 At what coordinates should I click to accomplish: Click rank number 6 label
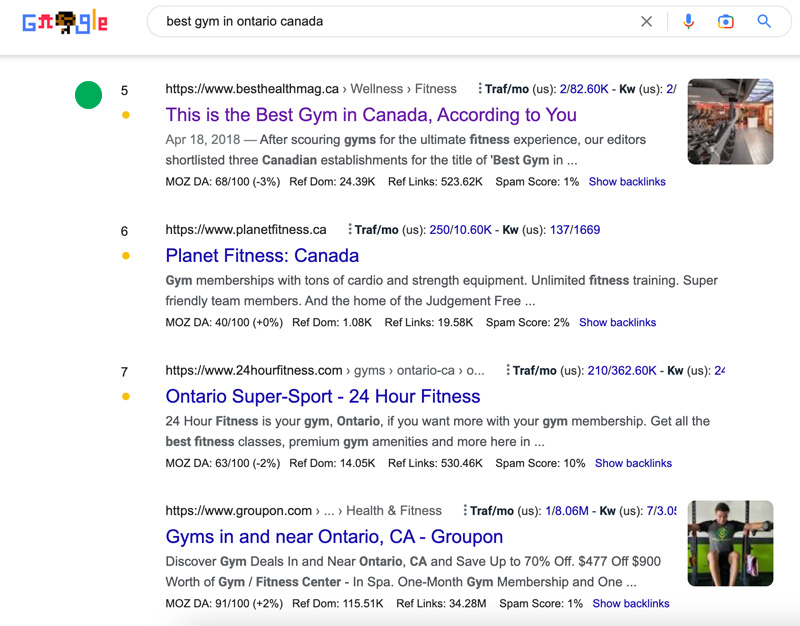click(124, 232)
